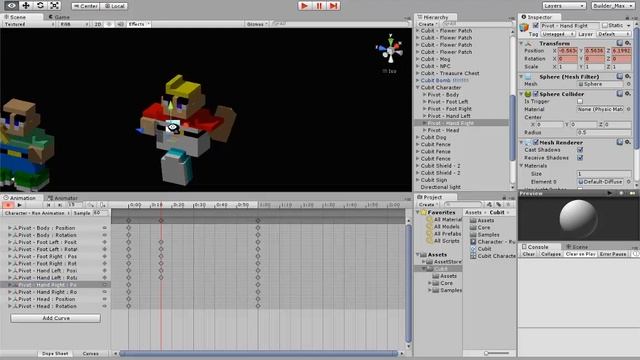Enable the Is Trigger checkbox

tap(580, 101)
